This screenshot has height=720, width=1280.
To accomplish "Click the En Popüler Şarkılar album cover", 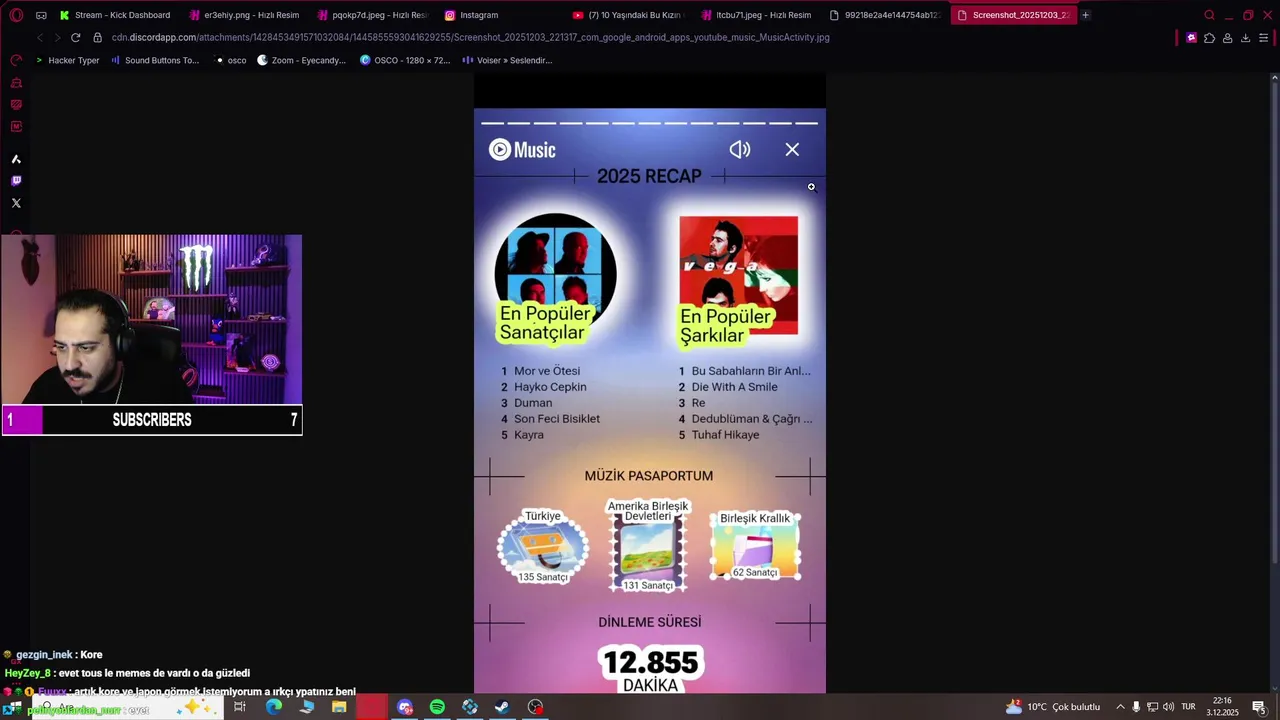I will pos(739,275).
